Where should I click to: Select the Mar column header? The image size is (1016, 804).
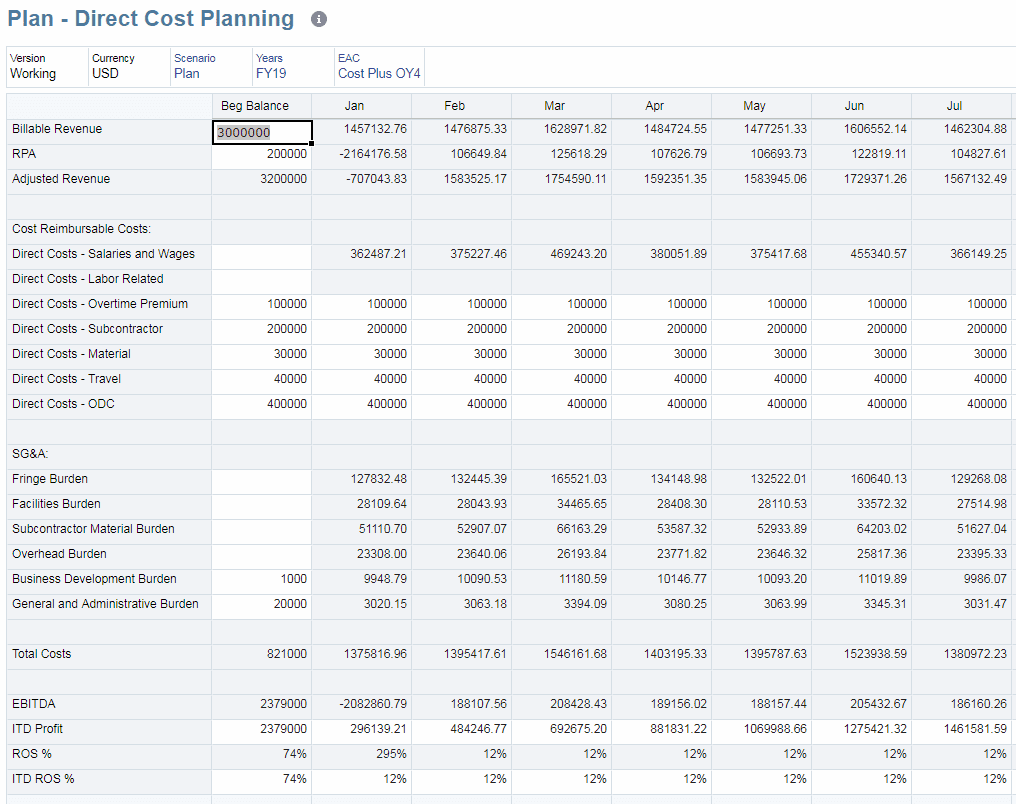point(562,106)
